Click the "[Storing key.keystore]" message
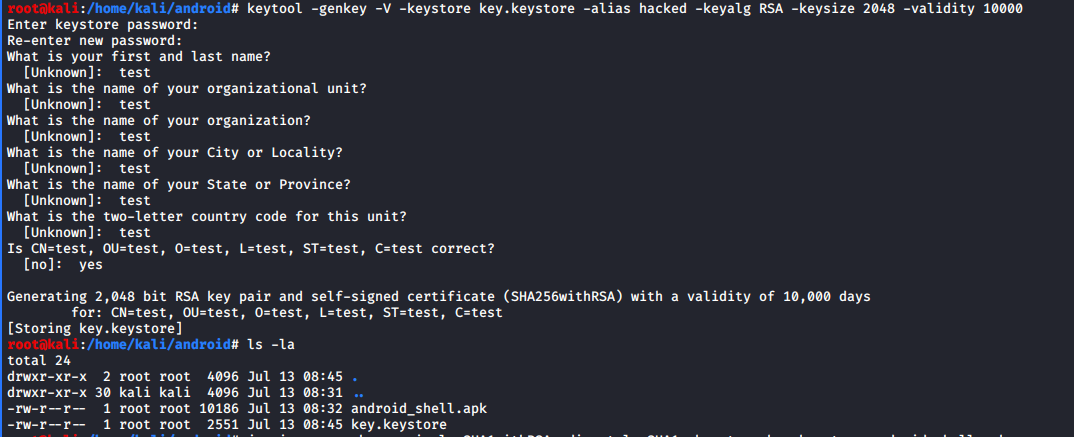The width and height of the screenshot is (1074, 437). tap(94, 328)
